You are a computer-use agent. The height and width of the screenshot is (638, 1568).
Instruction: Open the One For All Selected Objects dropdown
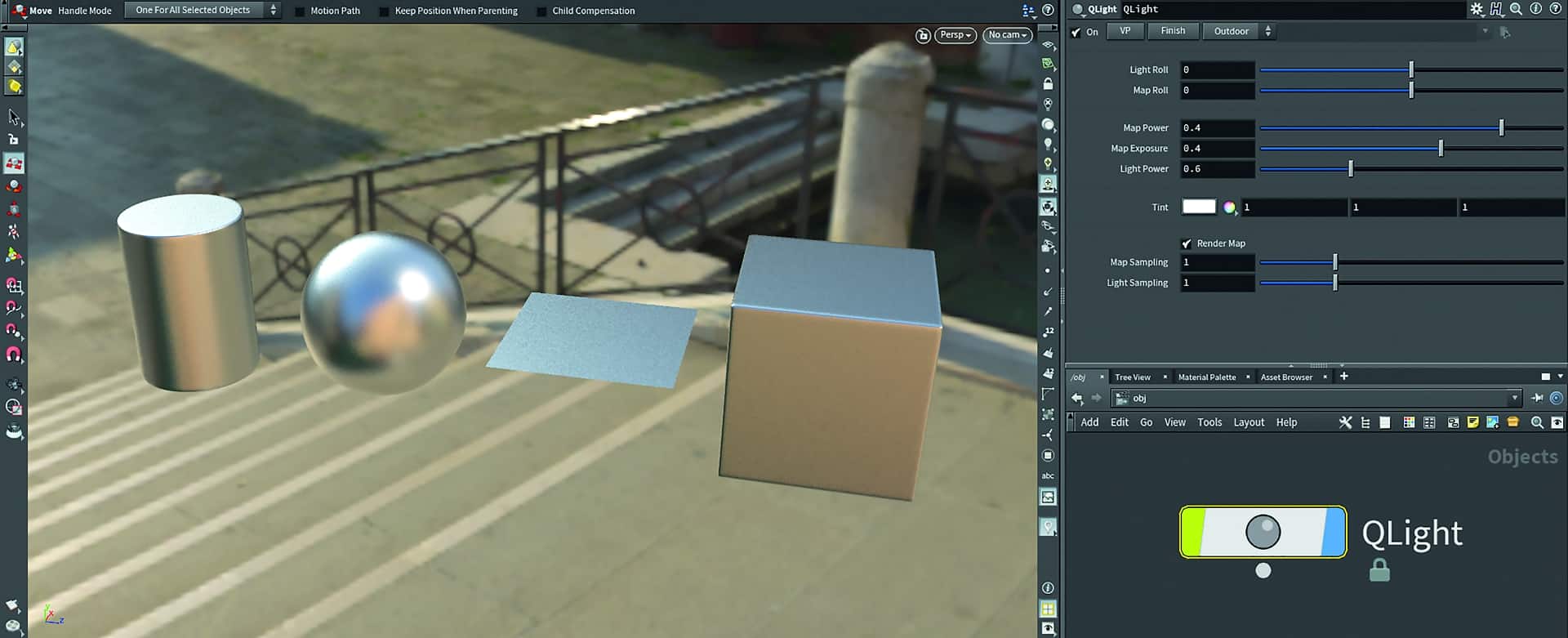click(x=203, y=10)
